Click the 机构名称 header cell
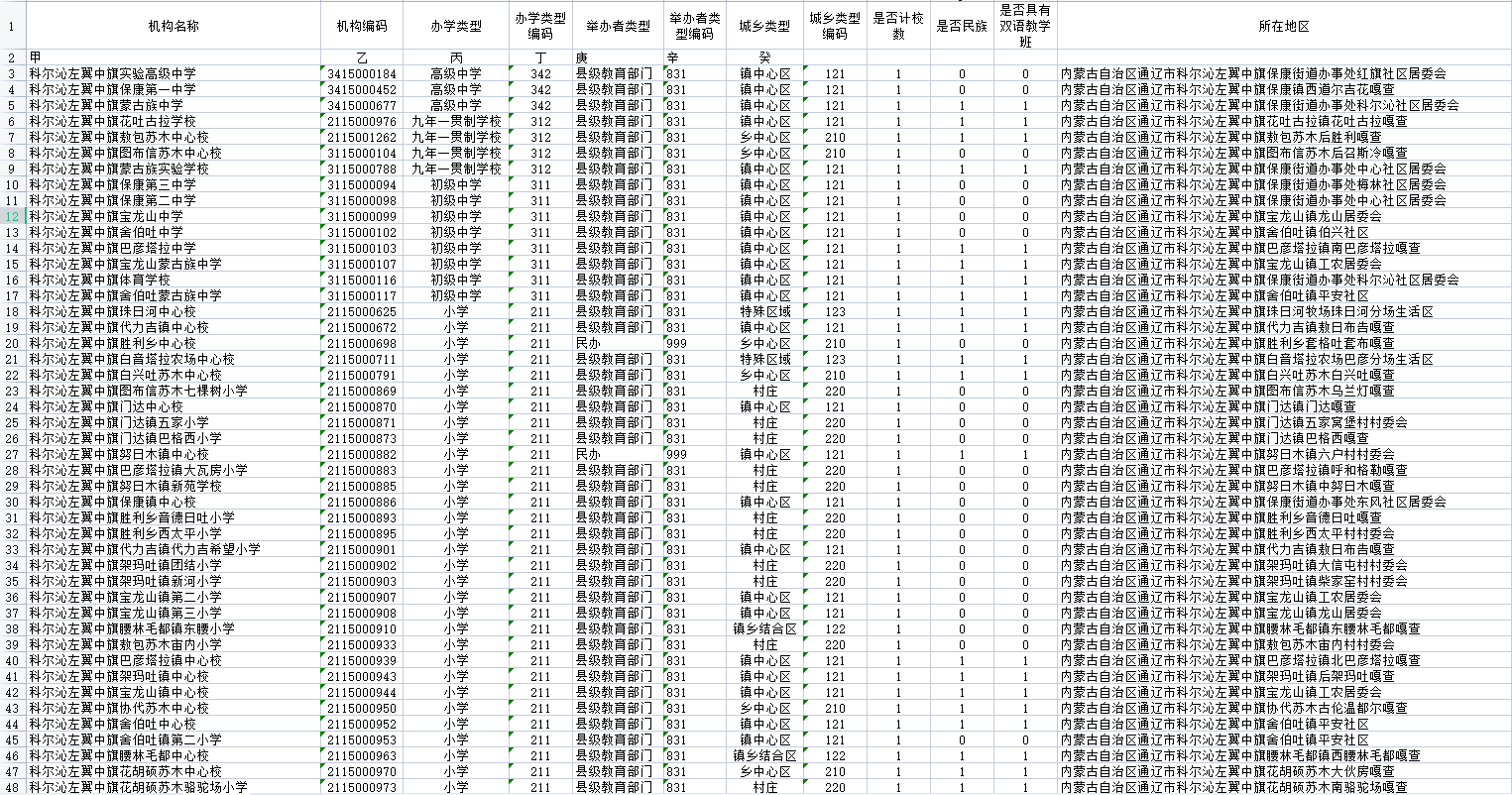This screenshot has width=1512, height=795. click(174, 26)
